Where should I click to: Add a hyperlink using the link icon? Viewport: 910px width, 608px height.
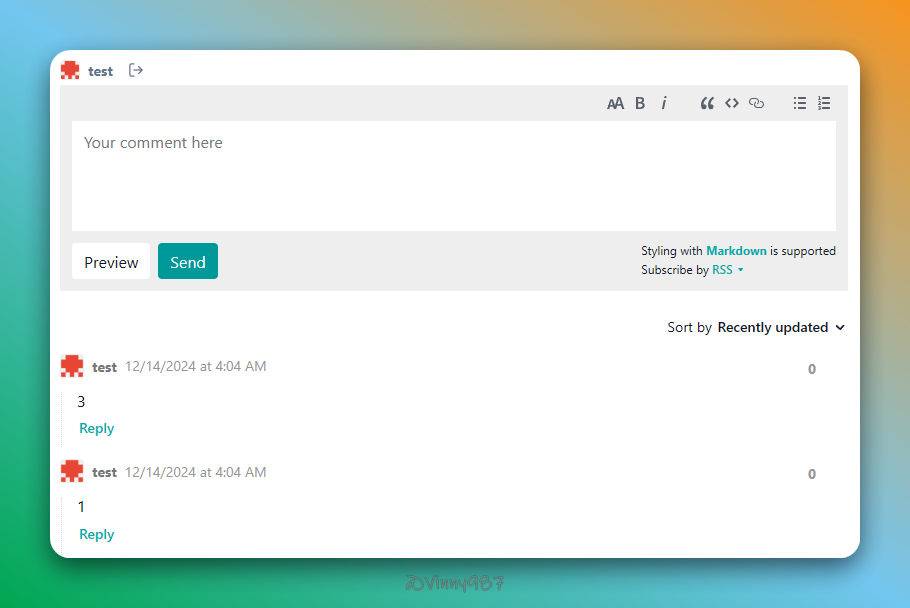coord(756,103)
